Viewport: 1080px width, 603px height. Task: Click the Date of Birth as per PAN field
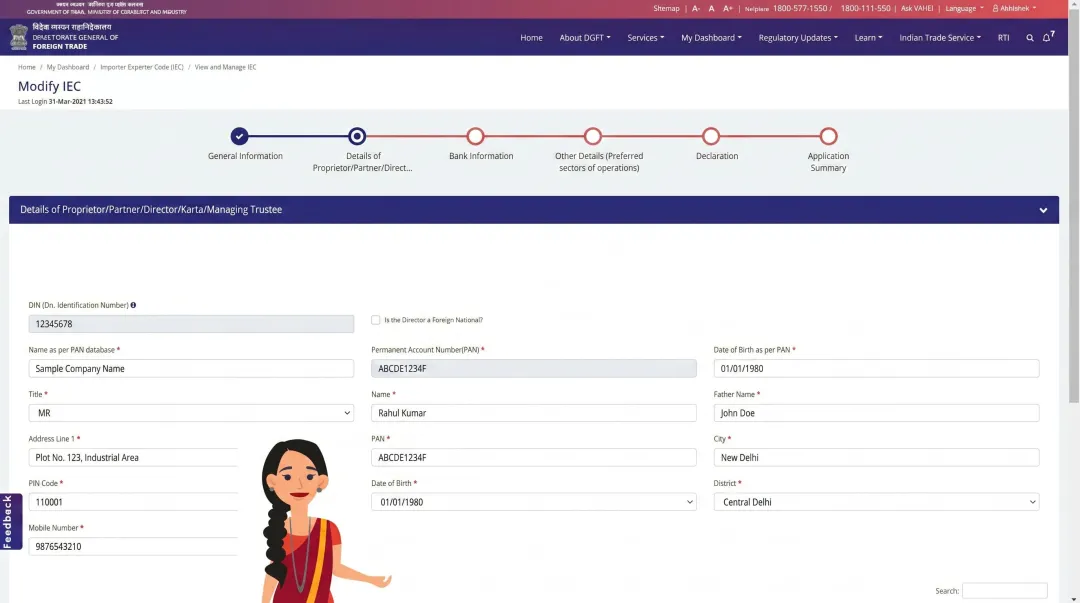click(876, 369)
